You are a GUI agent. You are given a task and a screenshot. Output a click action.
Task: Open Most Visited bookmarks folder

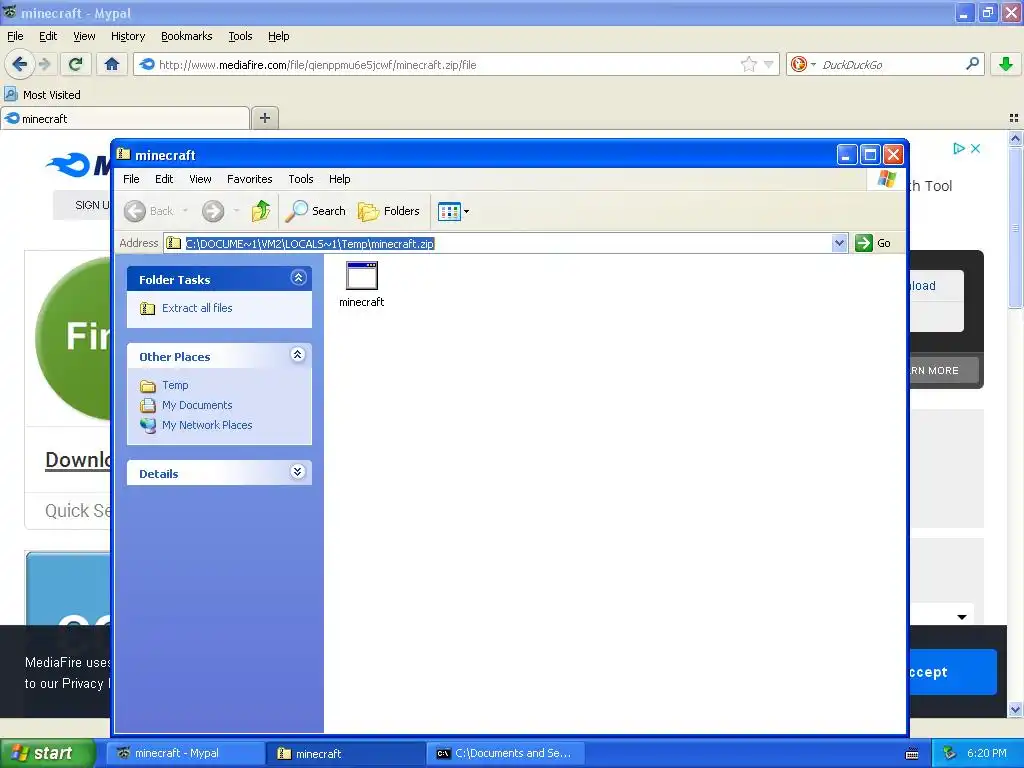pyautogui.click(x=43, y=95)
